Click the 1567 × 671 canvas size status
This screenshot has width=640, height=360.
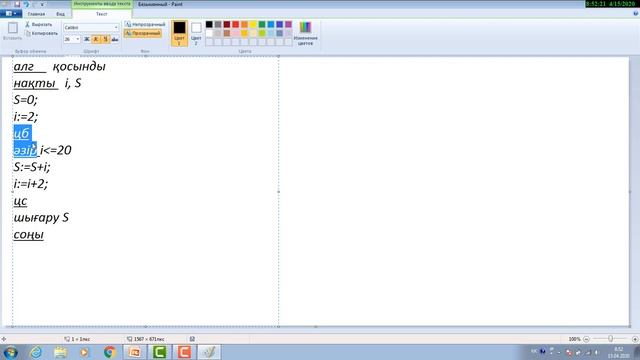coord(145,339)
